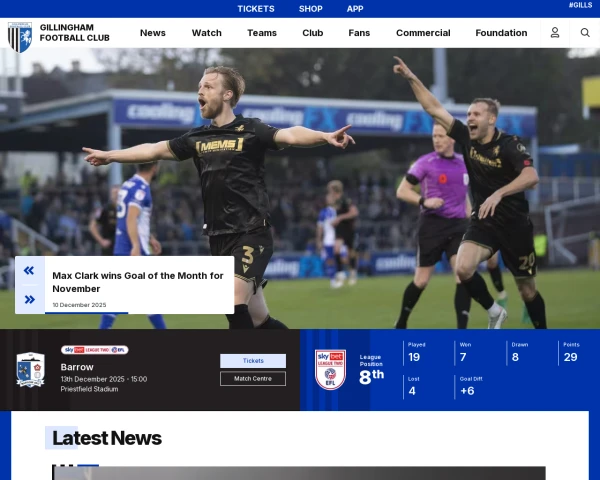This screenshot has width=600, height=480.
Task: Click the Tickets button for Barrow match
Action: pyautogui.click(x=253, y=361)
